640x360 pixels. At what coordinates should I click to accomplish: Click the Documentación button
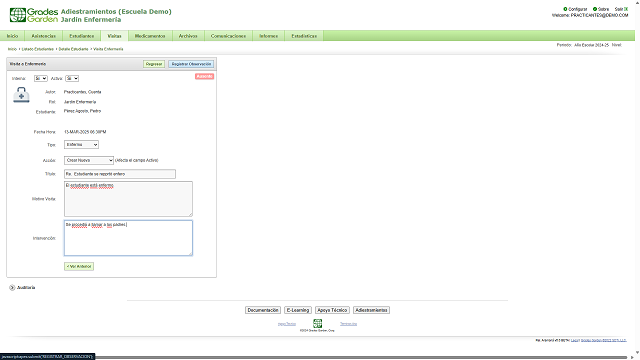(263, 310)
